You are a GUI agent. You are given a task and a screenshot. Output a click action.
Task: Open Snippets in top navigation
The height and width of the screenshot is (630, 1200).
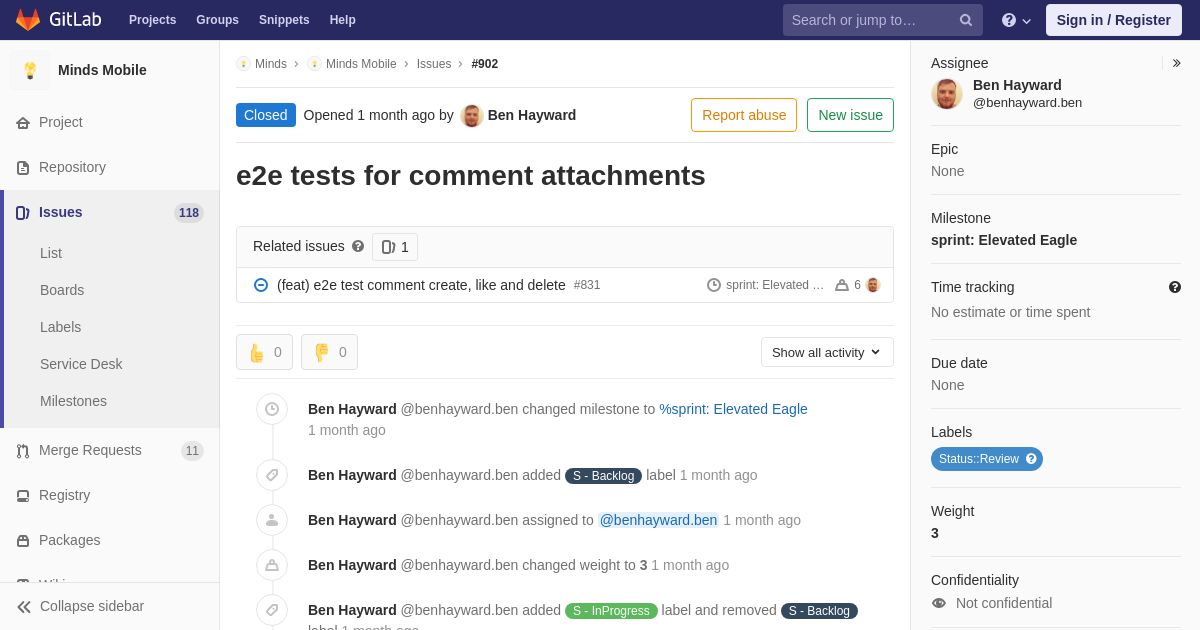click(x=284, y=20)
